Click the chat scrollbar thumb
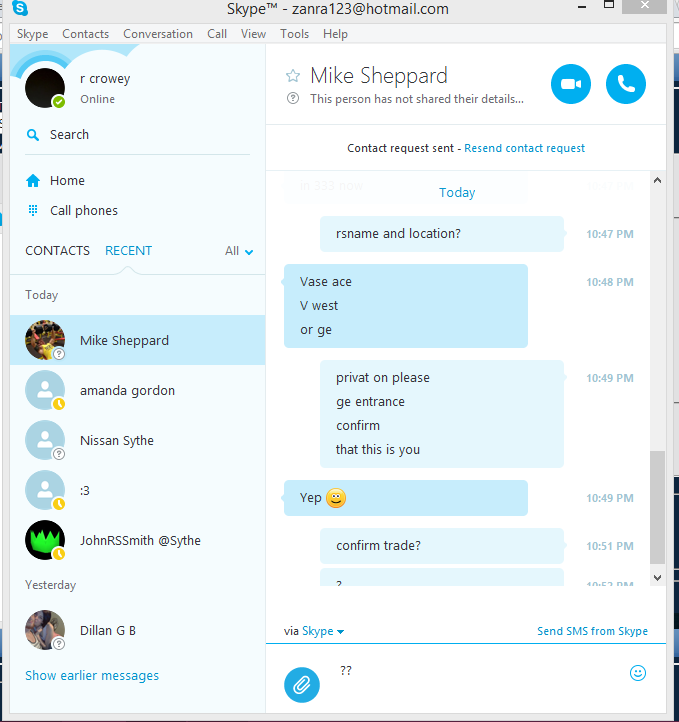This screenshot has width=679, height=722. (x=657, y=507)
